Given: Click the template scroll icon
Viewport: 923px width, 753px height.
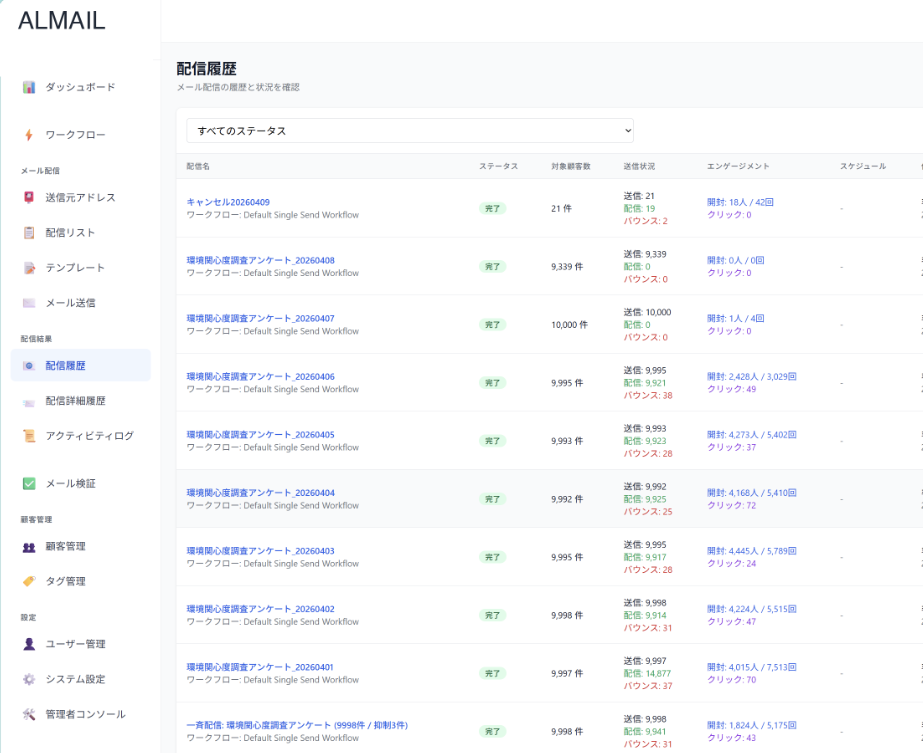Looking at the screenshot, I should tap(29, 268).
